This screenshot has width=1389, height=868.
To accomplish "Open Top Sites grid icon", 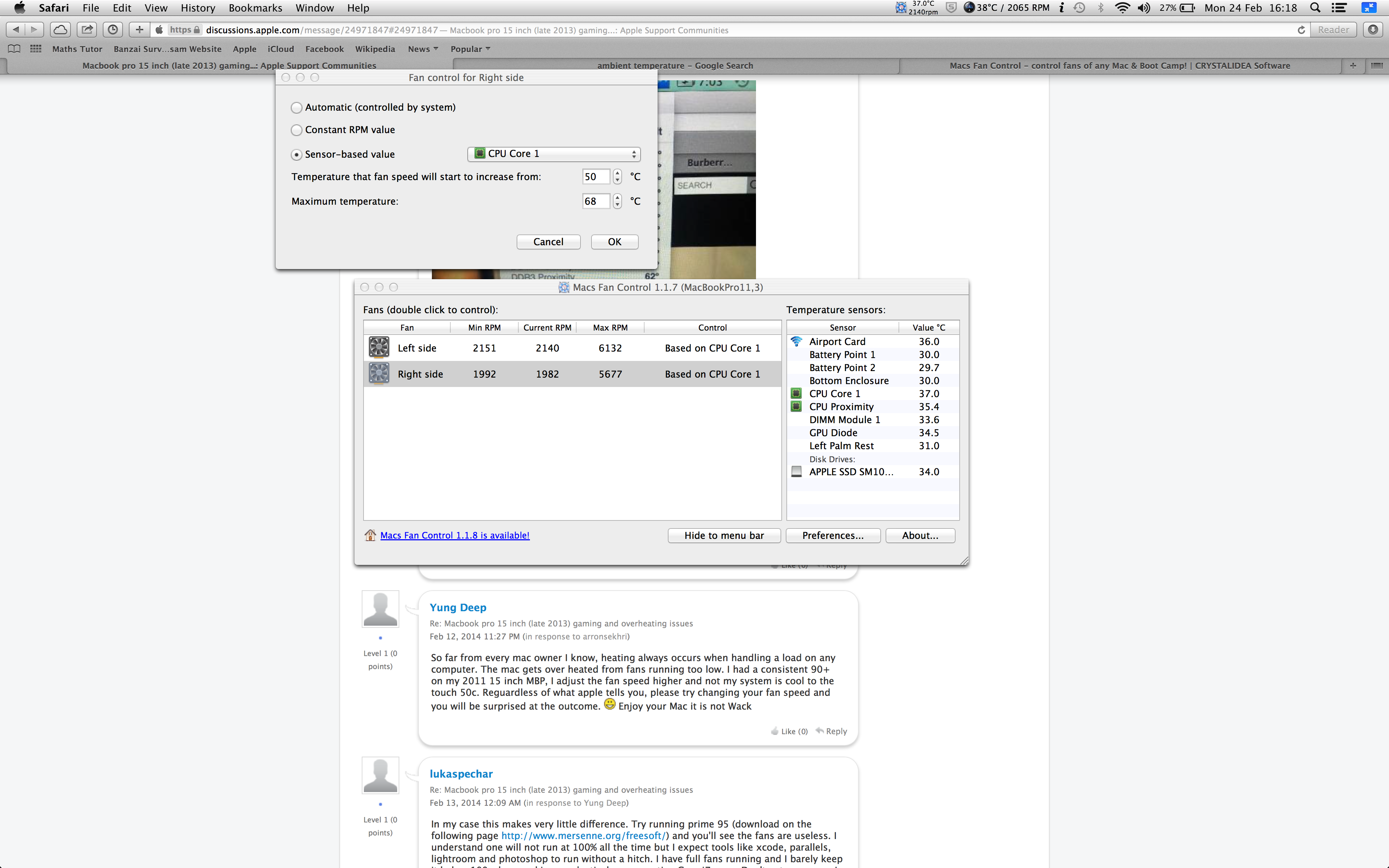I will point(35,49).
